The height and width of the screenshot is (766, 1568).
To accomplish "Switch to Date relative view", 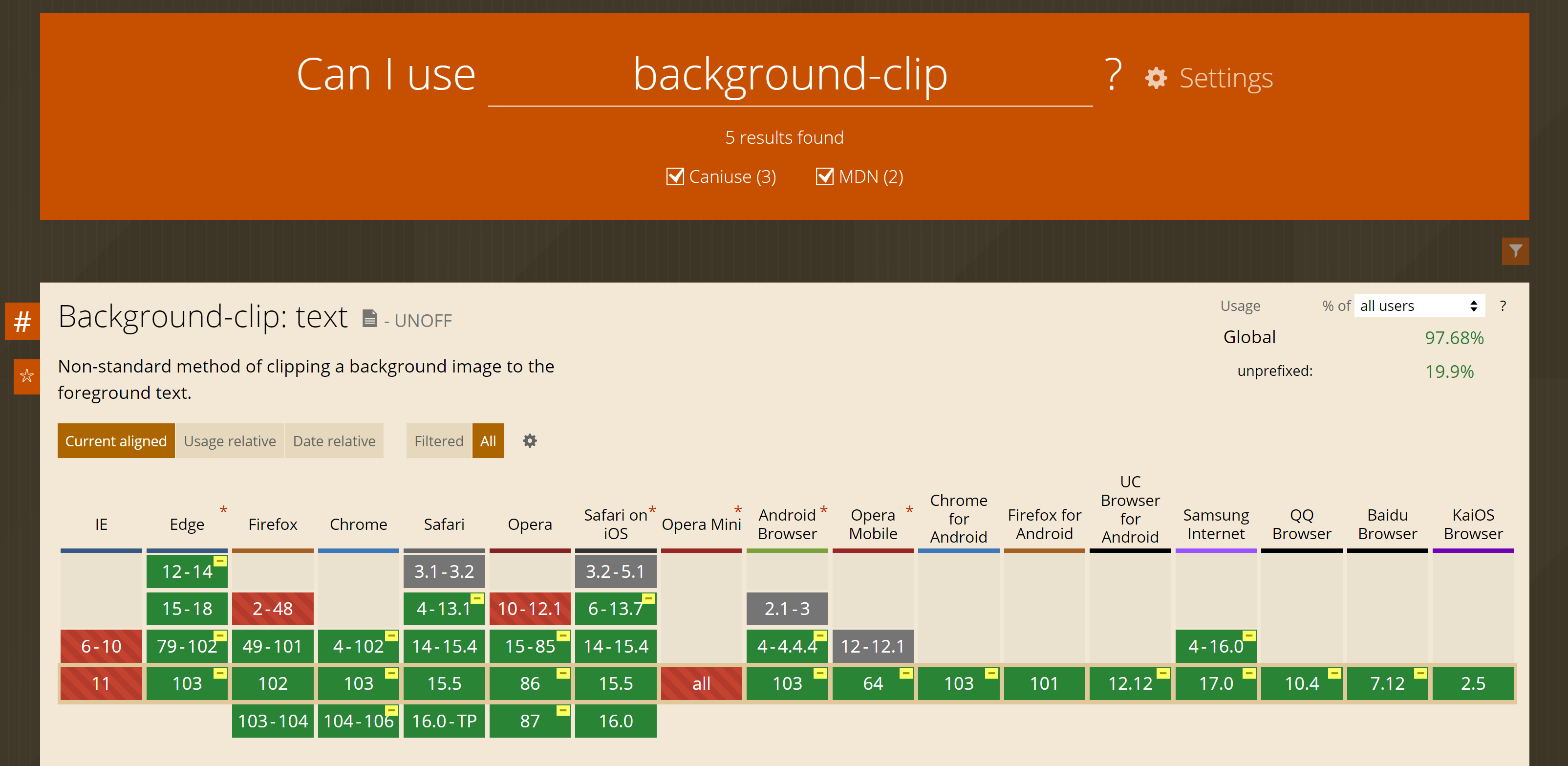I will pos(334,441).
